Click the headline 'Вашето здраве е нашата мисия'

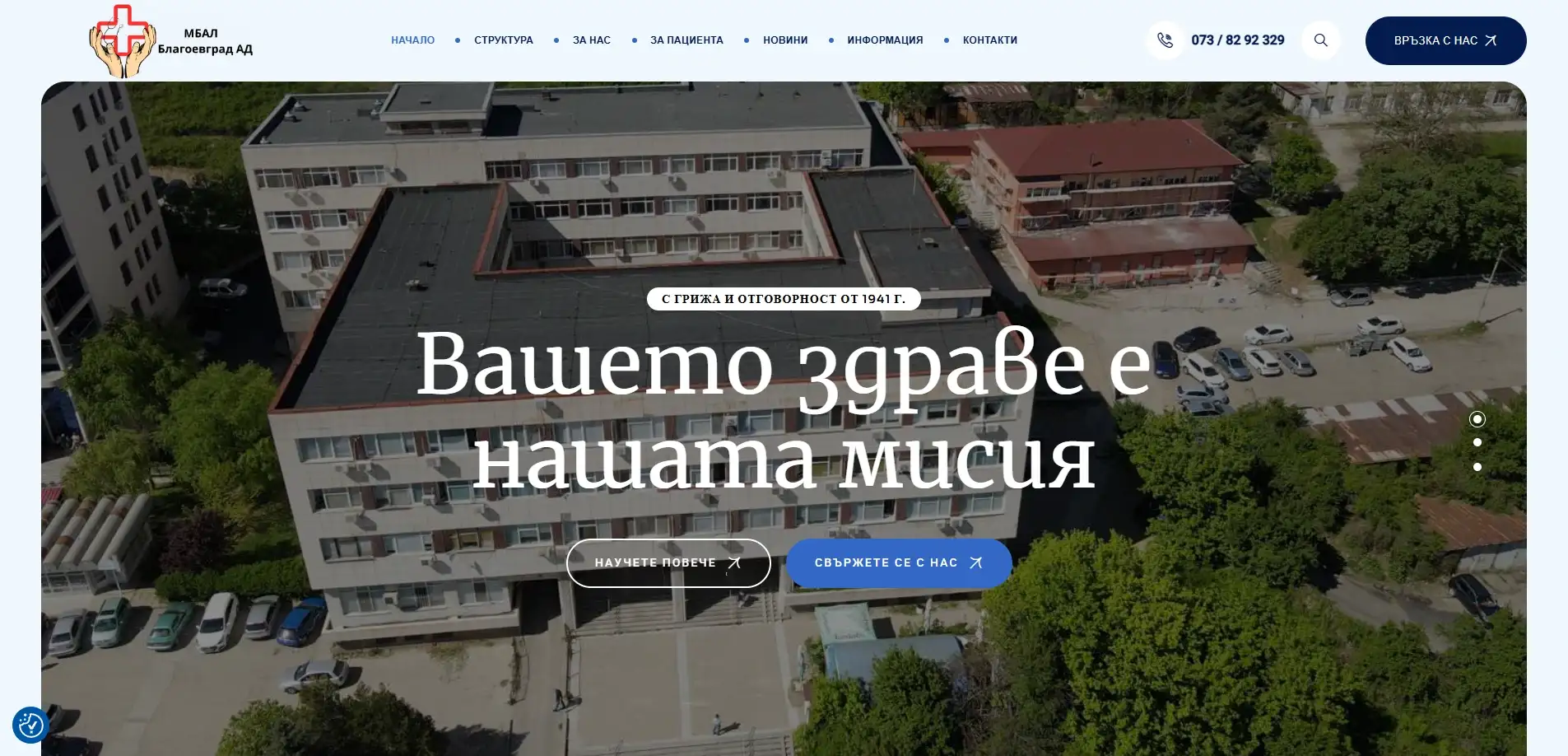(784, 410)
